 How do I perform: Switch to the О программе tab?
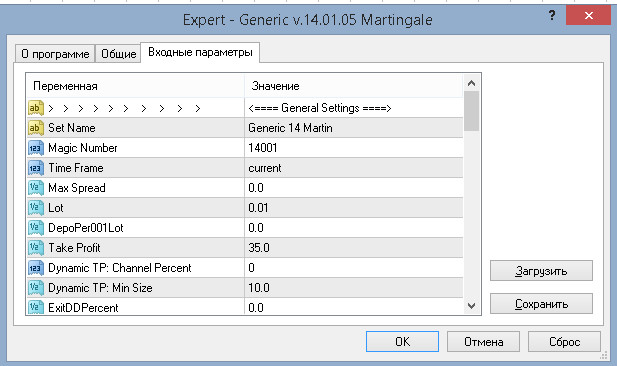pos(55,54)
